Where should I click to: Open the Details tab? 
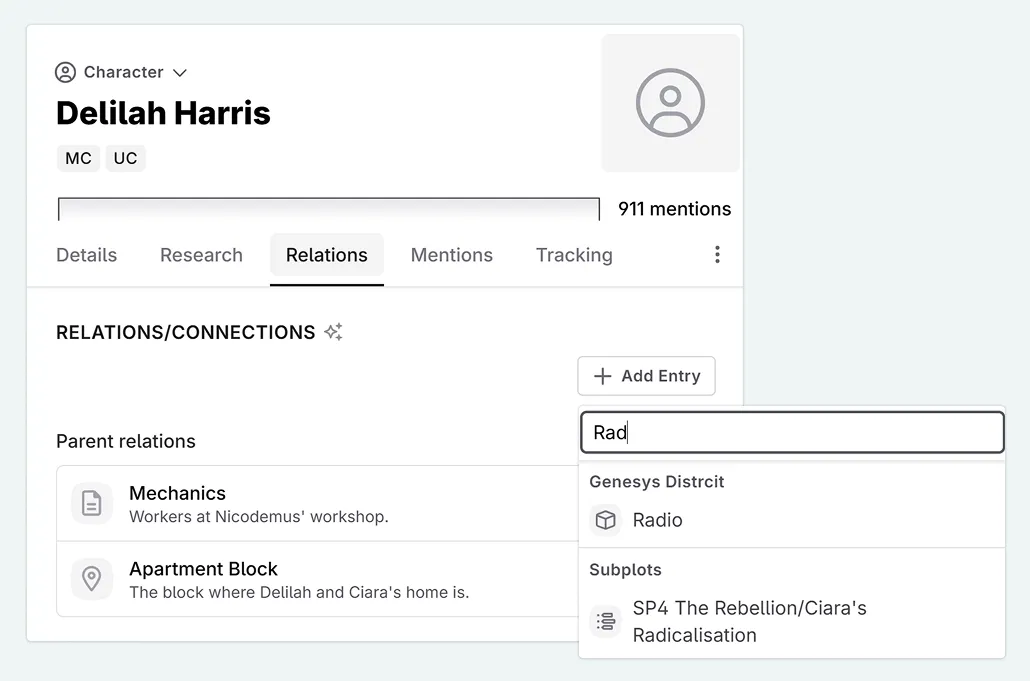[x=86, y=255]
